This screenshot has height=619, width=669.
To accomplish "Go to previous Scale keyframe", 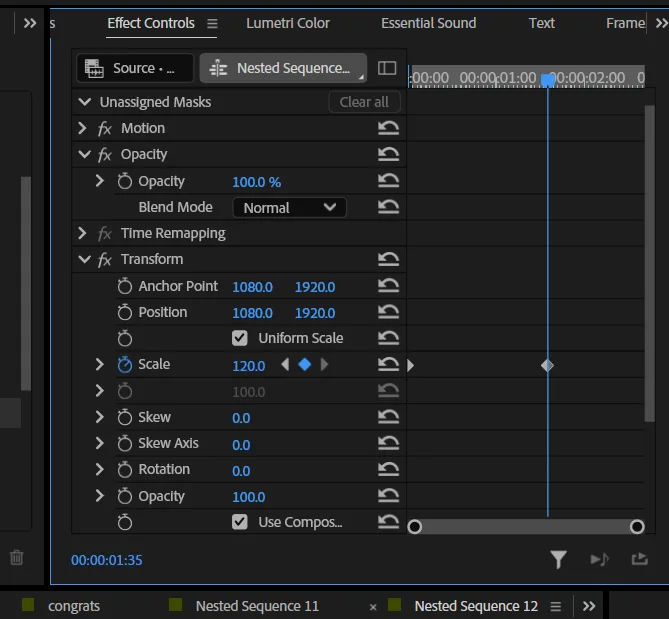I will (x=285, y=365).
